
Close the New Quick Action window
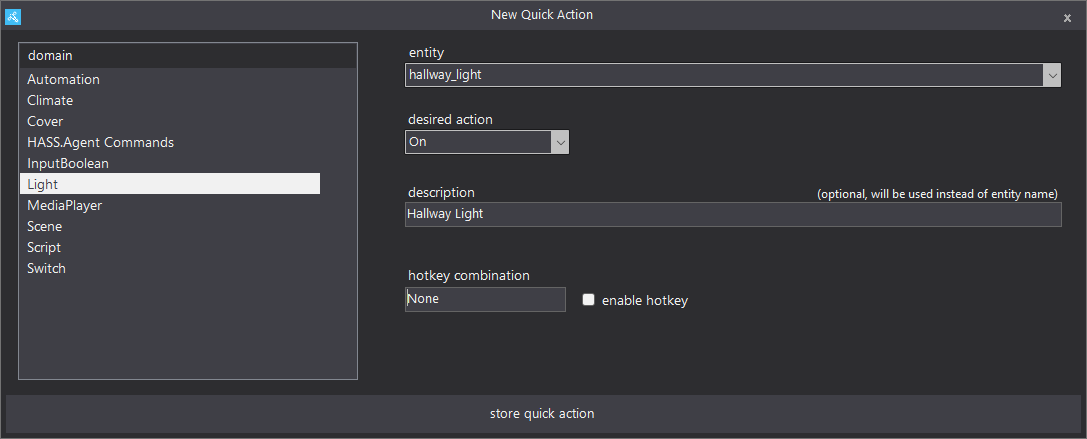[x=1067, y=17]
